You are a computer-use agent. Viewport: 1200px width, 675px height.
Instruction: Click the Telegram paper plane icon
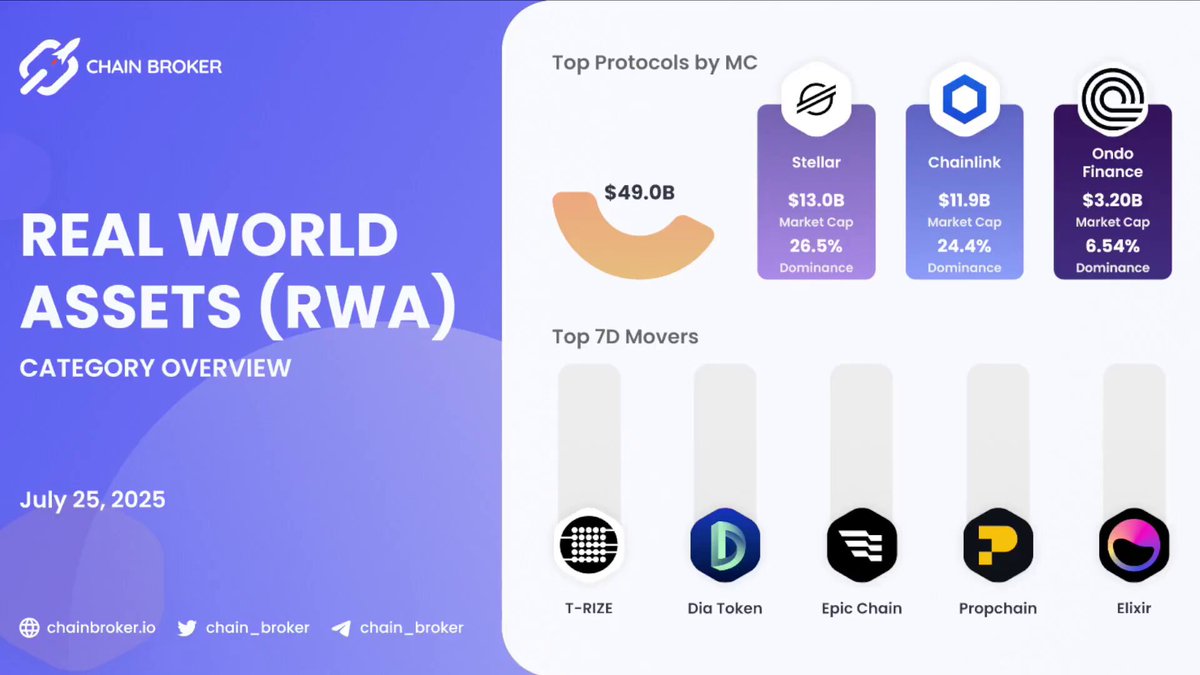341,628
